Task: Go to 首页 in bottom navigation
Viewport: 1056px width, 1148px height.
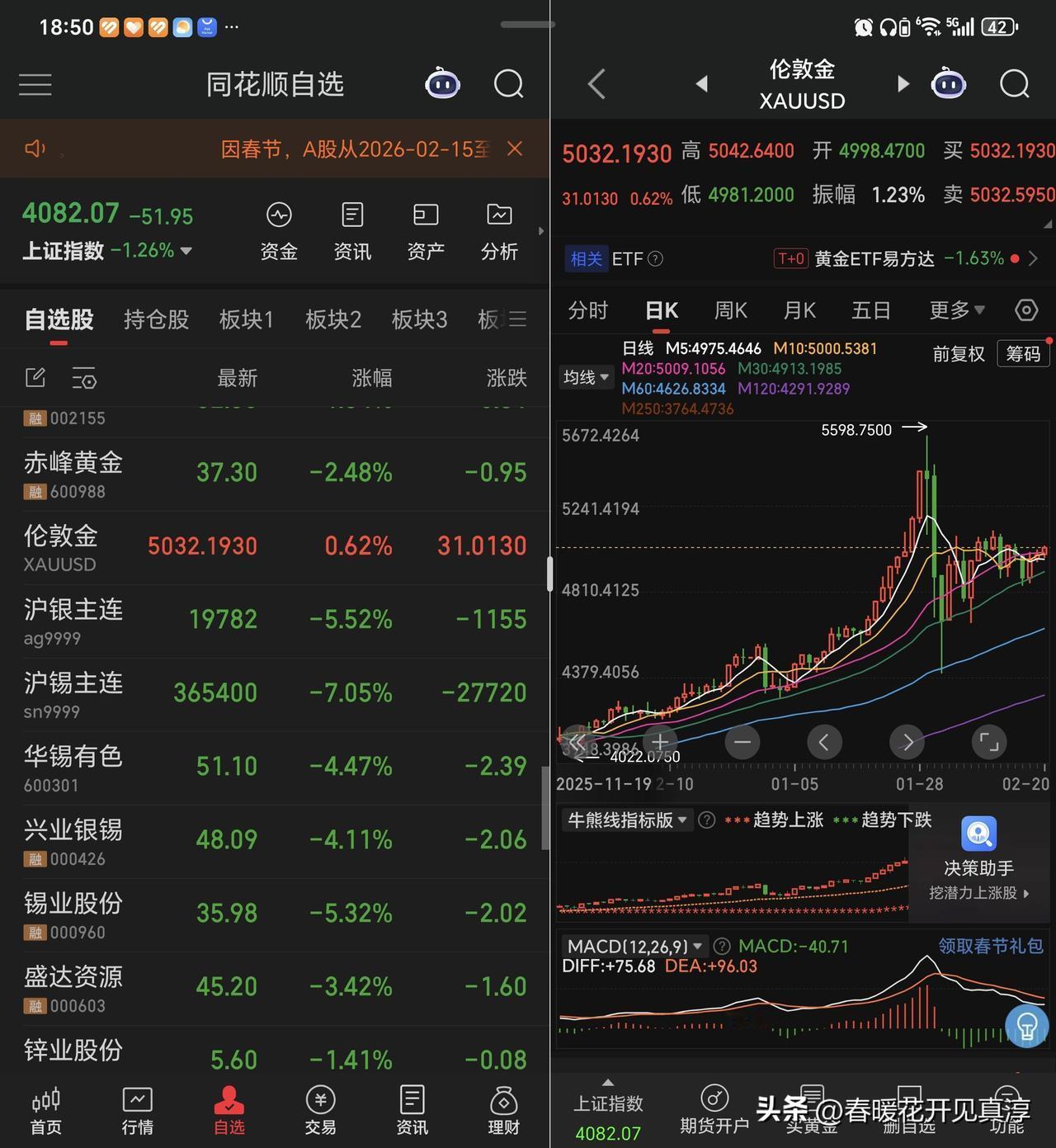Action: pos(46,1111)
